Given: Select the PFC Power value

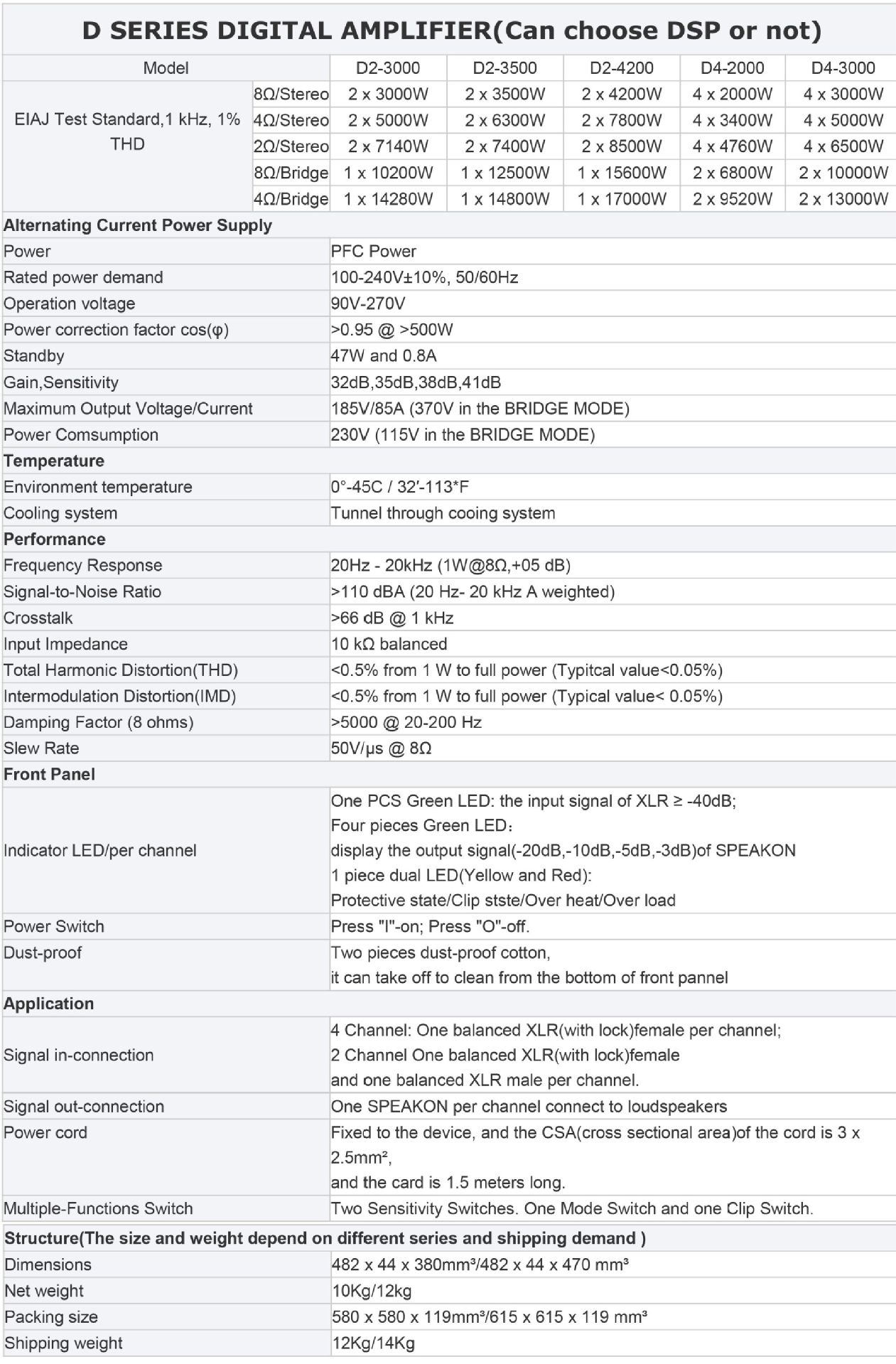Looking at the screenshot, I should point(373,252).
